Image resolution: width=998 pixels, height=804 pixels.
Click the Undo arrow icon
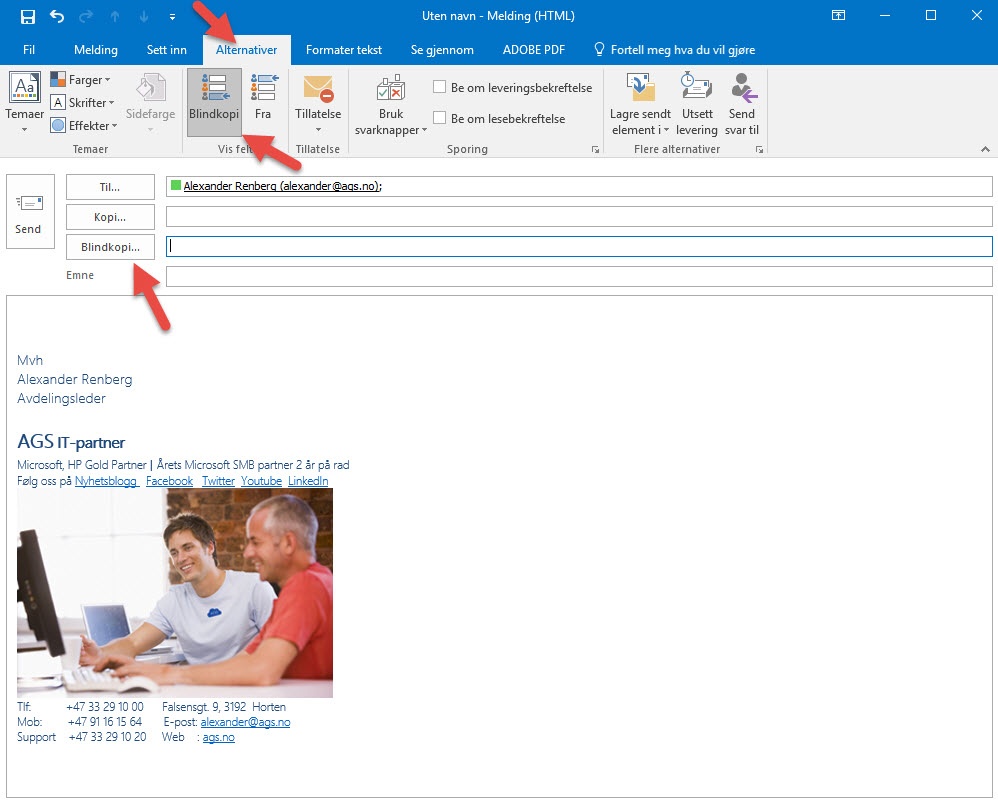tap(57, 16)
